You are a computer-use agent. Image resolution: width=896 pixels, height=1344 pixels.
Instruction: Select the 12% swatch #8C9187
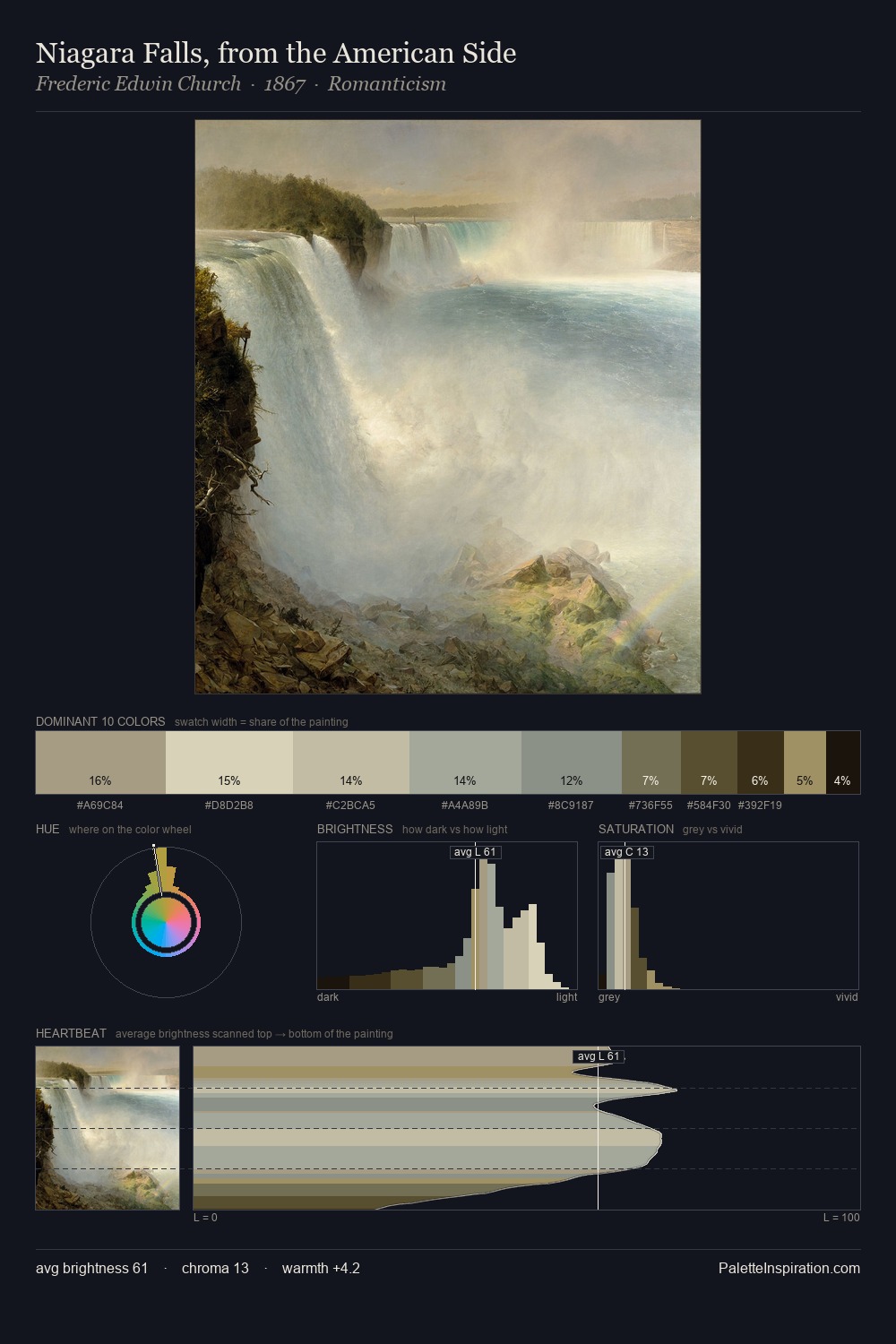pyautogui.click(x=572, y=762)
